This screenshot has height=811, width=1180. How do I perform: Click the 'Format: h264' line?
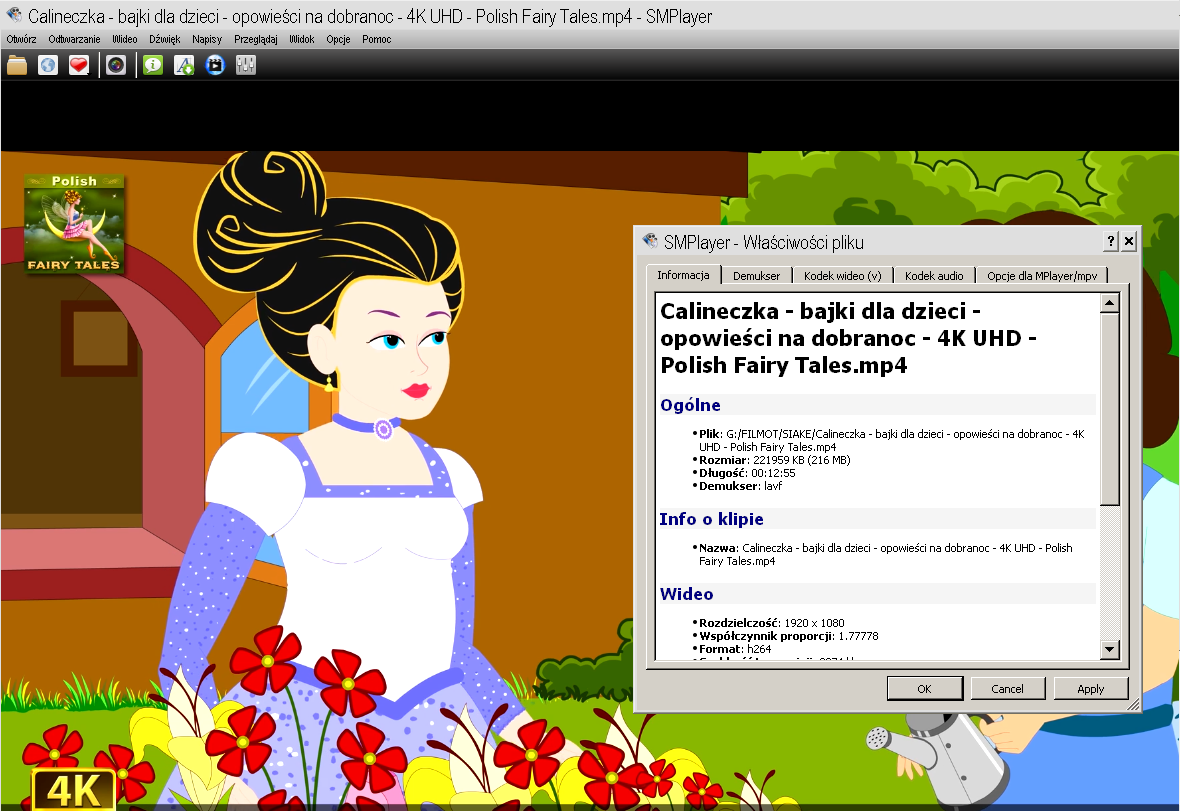[735, 648]
